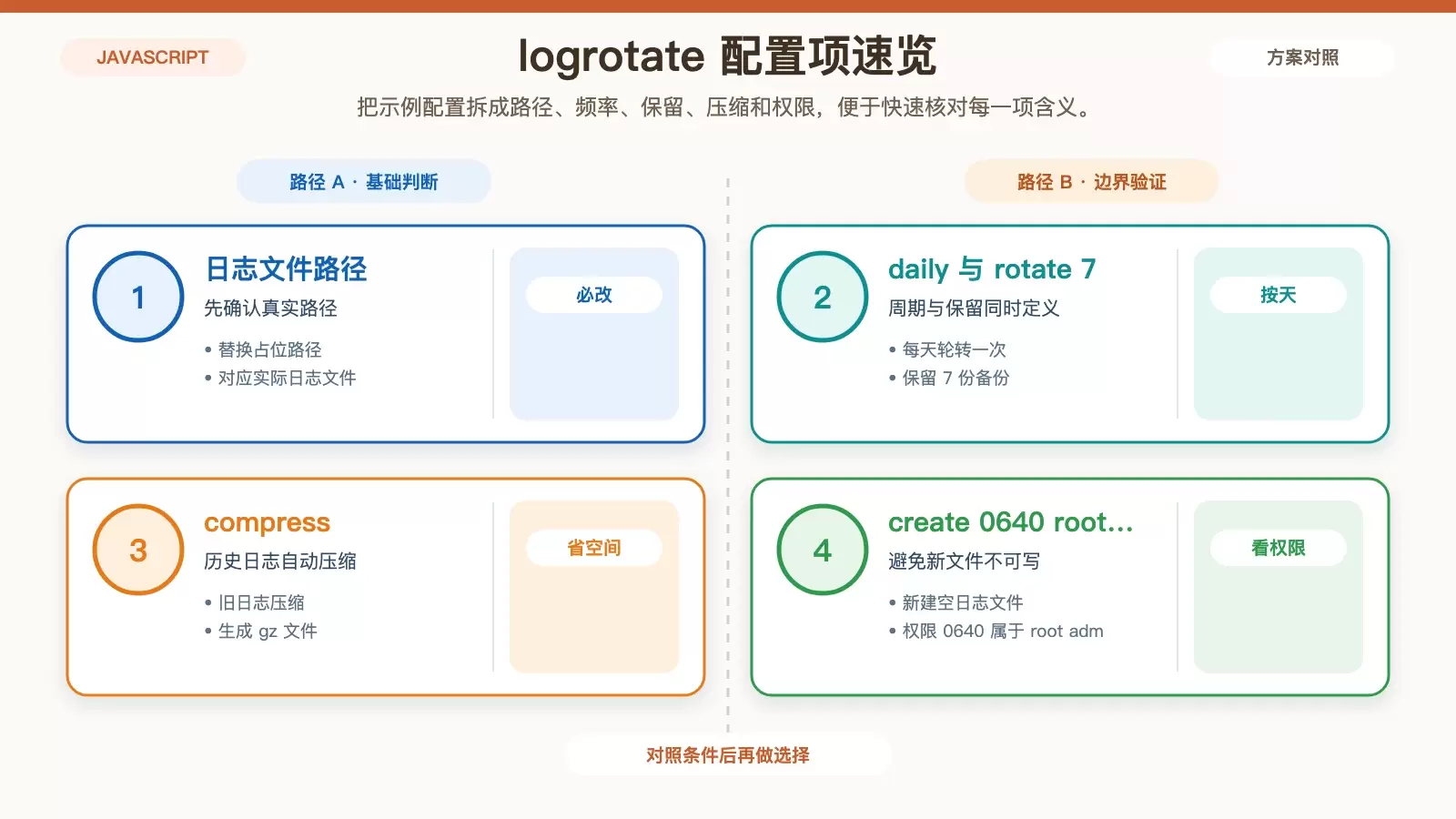1456x819 pixels.
Task: Click the daily 与 rotate 7 heading
Action: pyautogui.click(x=992, y=268)
